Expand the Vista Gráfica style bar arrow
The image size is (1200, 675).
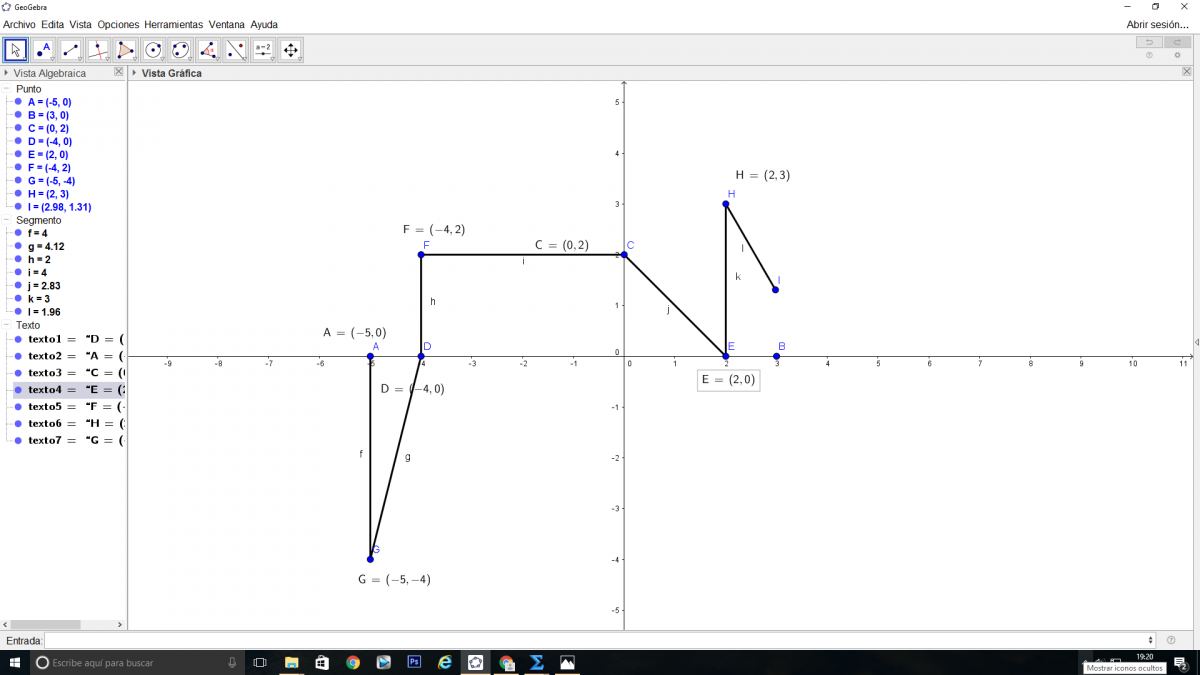pyautogui.click(x=134, y=73)
